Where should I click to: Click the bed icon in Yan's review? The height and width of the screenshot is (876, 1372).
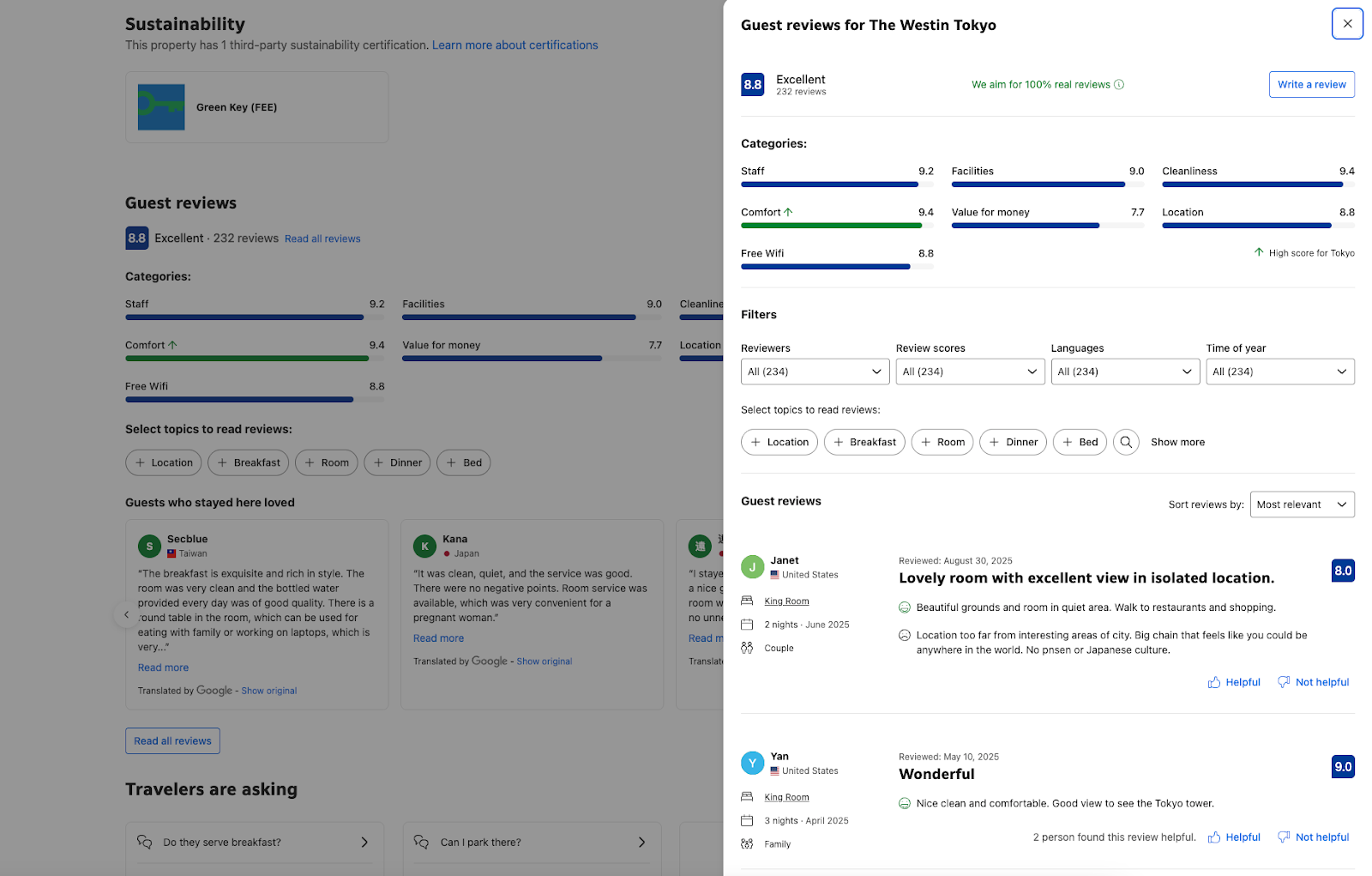tap(747, 797)
